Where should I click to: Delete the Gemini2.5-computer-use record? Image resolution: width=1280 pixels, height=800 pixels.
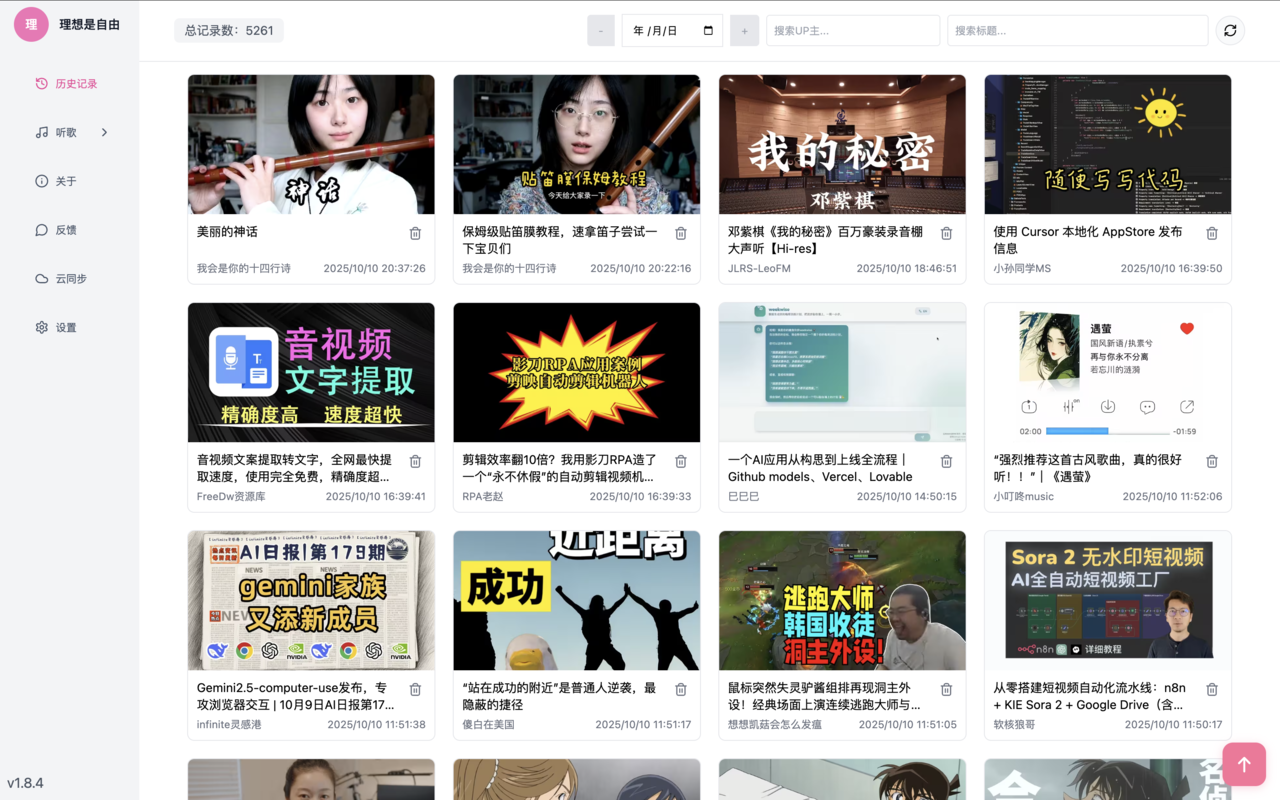pos(415,689)
